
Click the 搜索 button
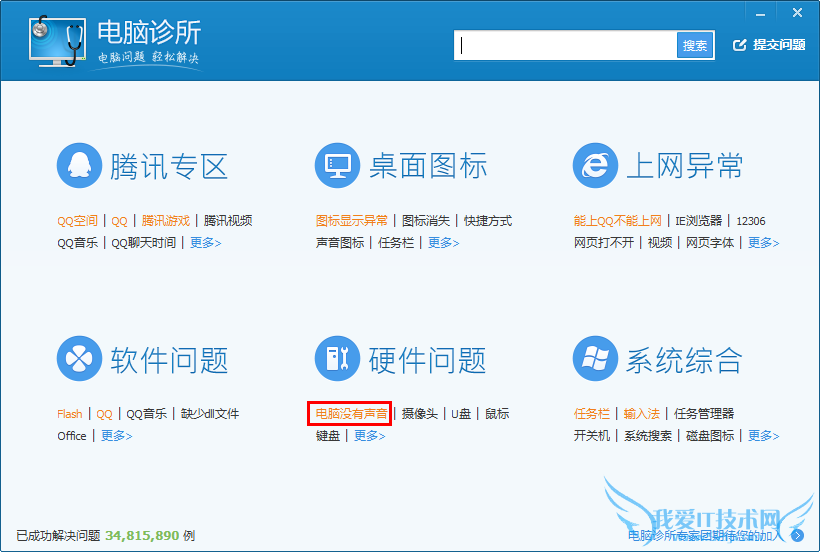pos(695,45)
